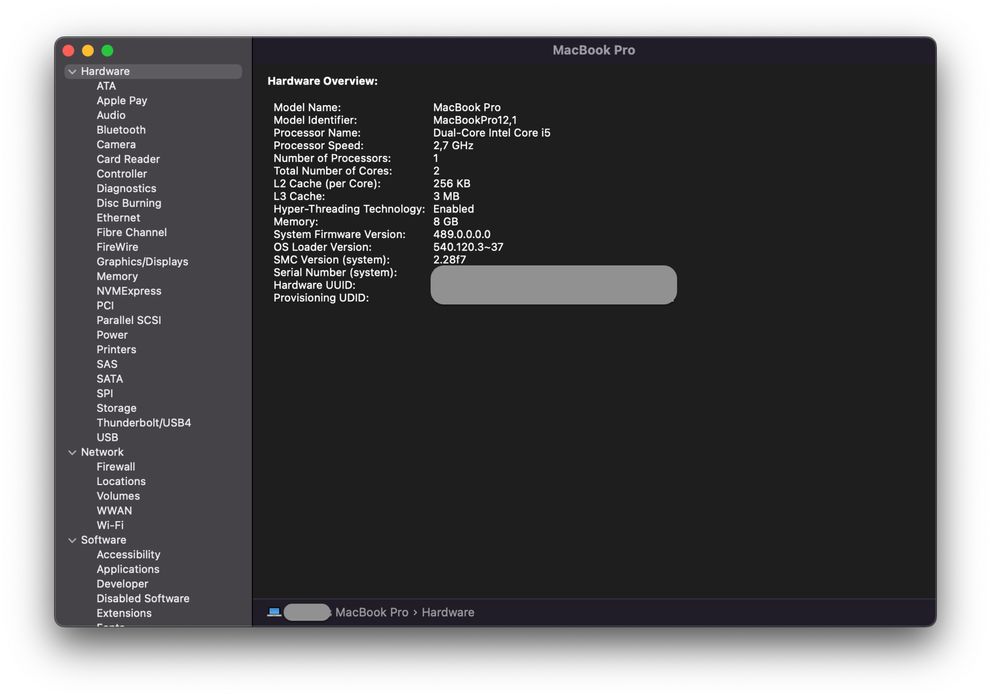
Task: Select Fibre Channel in the list
Action: click(x=131, y=233)
